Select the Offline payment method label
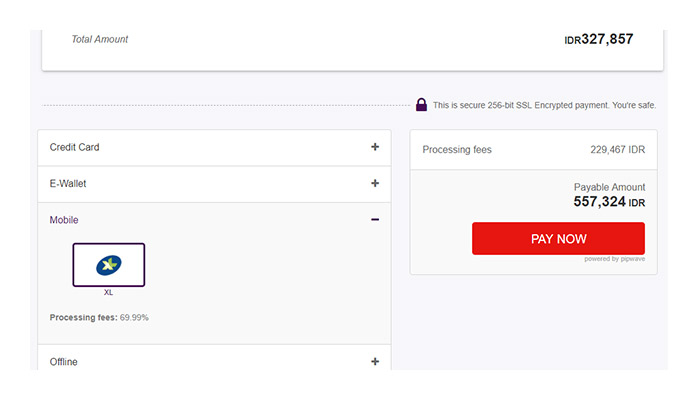700x400 pixels. 63,362
